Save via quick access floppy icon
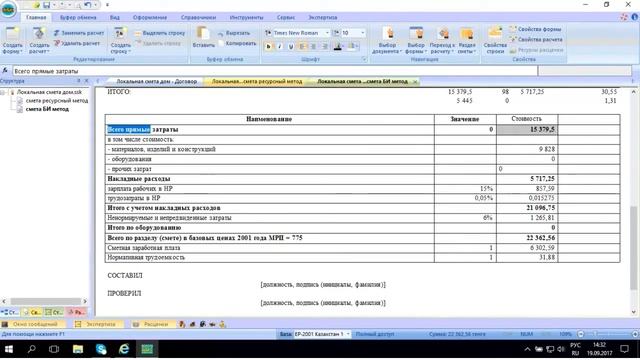Viewport: 640px width, 360px height. tap(47, 5)
